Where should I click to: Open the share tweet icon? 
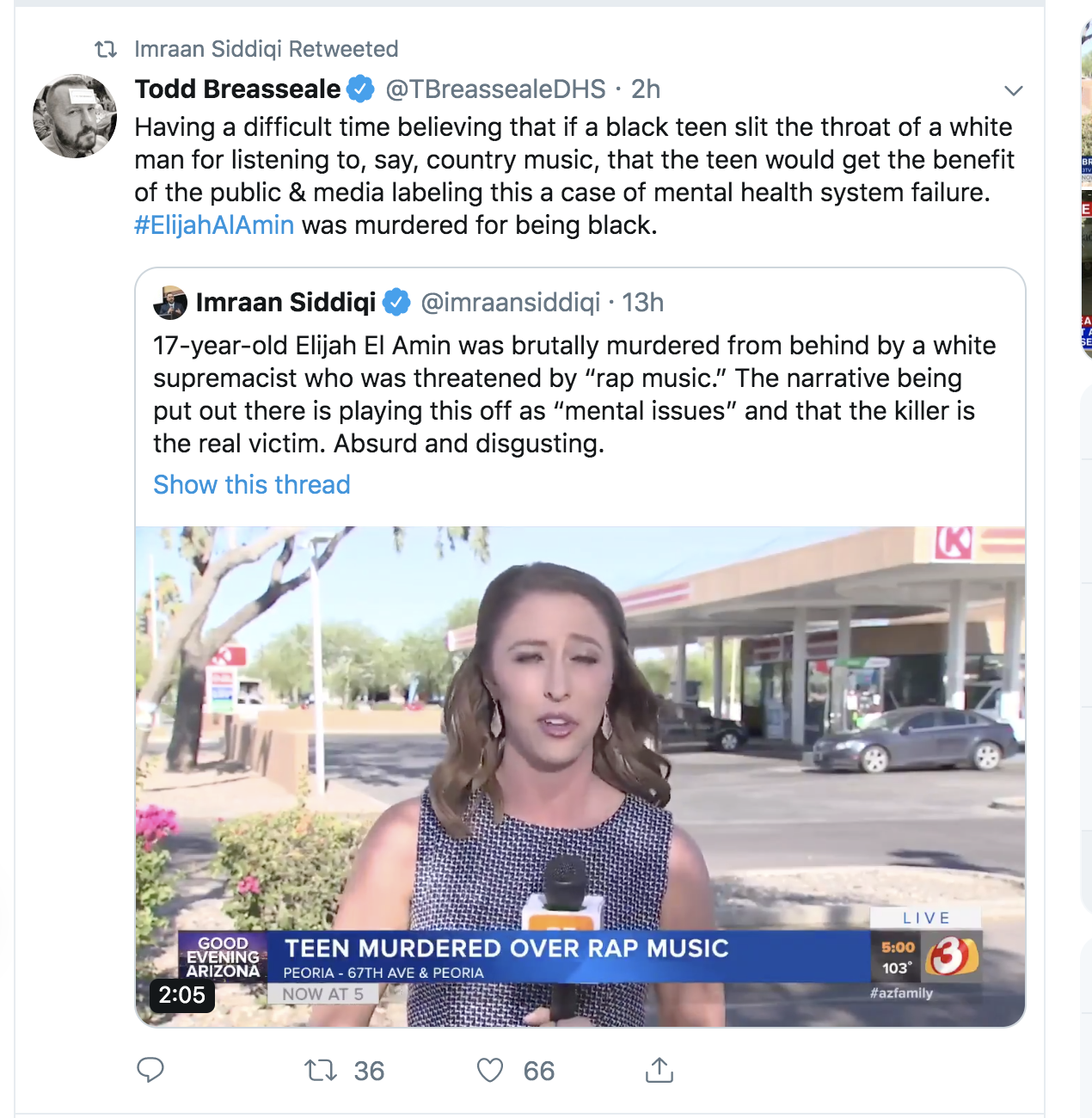pyautogui.click(x=659, y=1070)
